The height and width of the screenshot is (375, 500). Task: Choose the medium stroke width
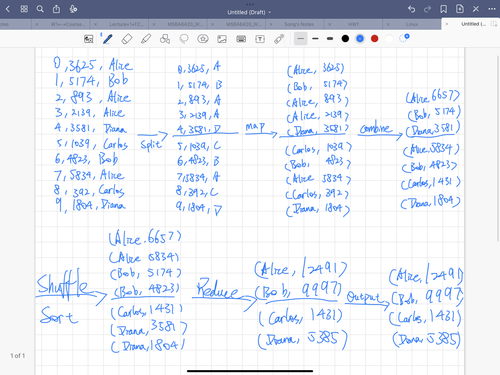tap(315, 39)
